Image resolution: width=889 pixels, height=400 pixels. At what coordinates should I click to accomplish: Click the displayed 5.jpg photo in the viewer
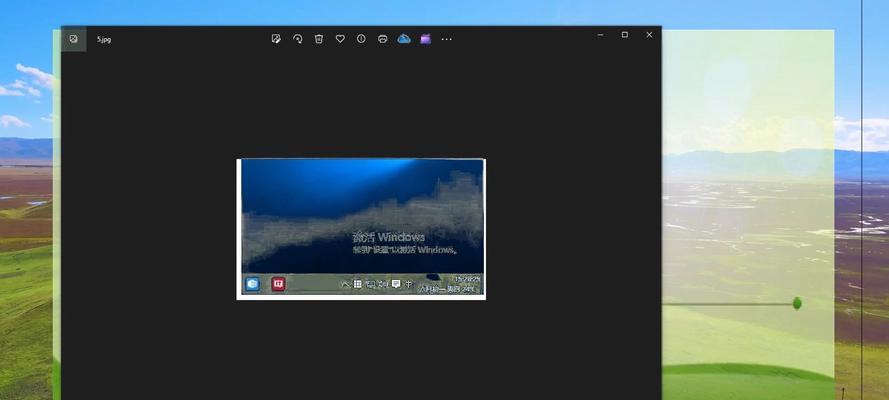tap(361, 229)
